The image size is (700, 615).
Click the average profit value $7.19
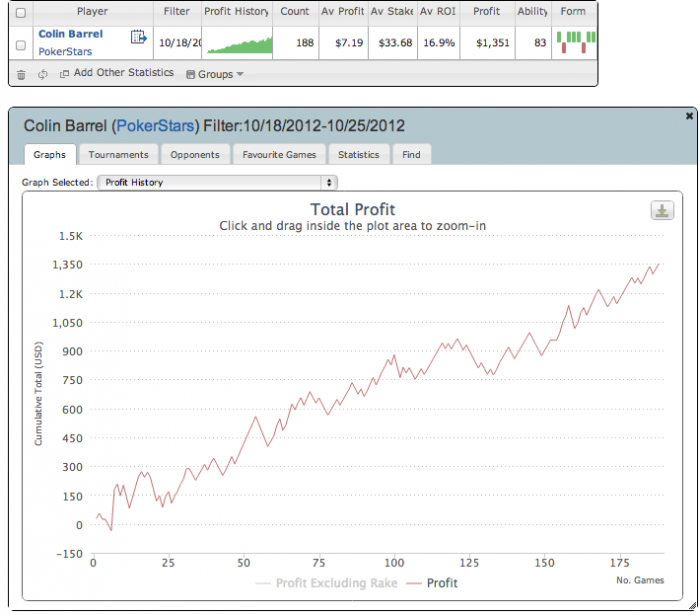(349, 43)
